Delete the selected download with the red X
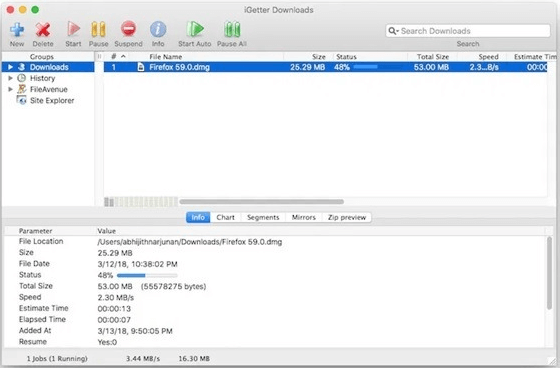This screenshot has height=368, width=560. [x=43, y=30]
